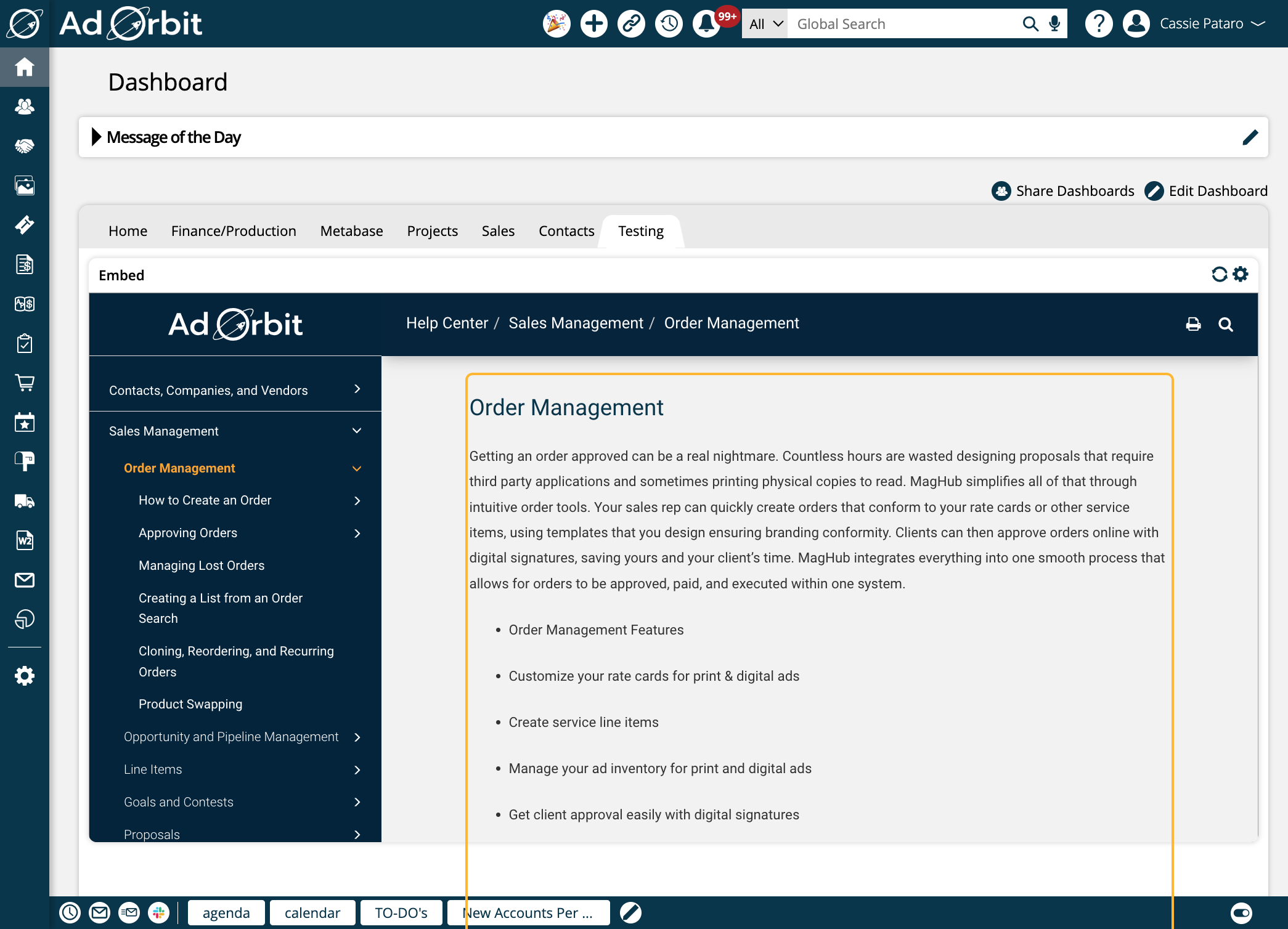This screenshot has height=929, width=1288.
Task: Click the print icon in Help Center
Action: (x=1194, y=324)
